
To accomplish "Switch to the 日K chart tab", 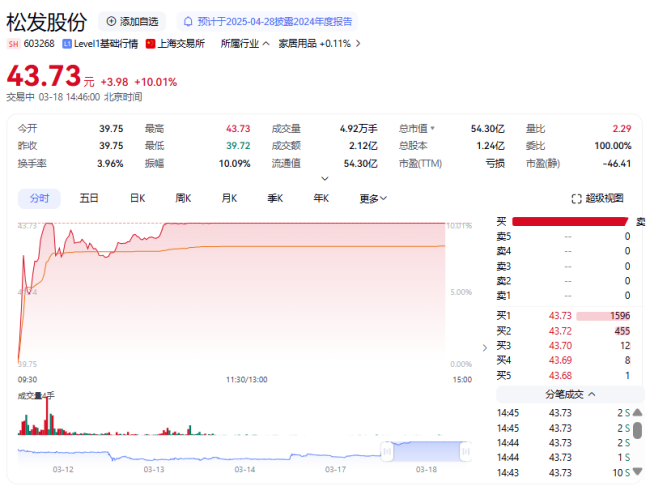I will point(138,199).
